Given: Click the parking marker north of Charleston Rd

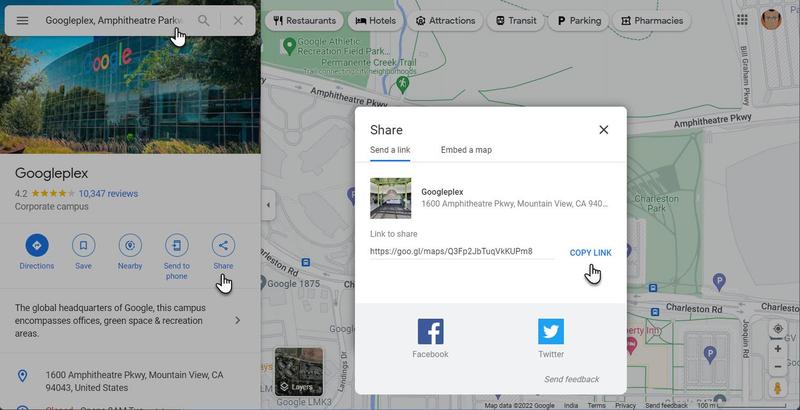Looking at the screenshot, I should coord(719,280).
